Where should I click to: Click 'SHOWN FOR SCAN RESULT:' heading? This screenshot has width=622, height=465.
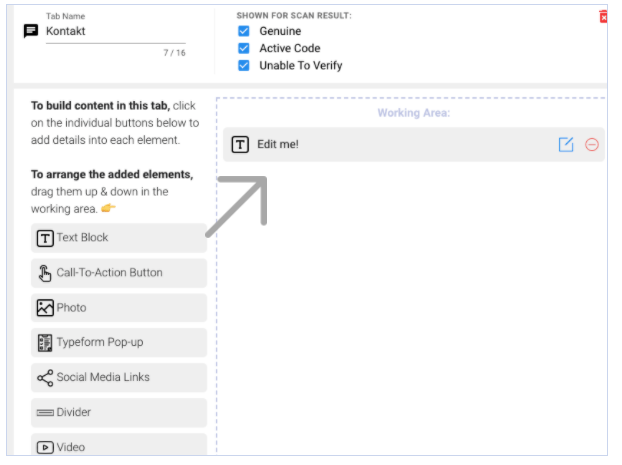tap(294, 15)
